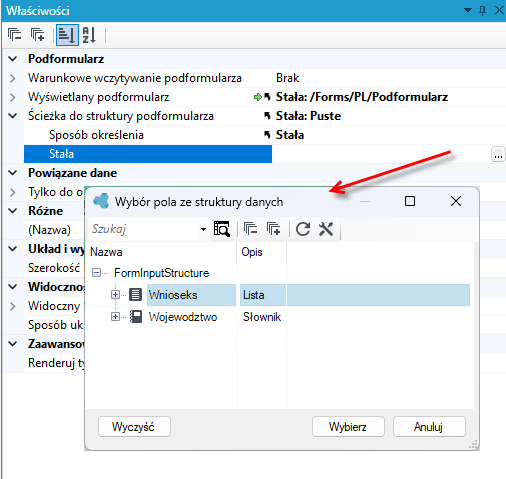The height and width of the screenshot is (479, 506).
Task: Select the Wnioseks list item
Action: (x=173, y=295)
